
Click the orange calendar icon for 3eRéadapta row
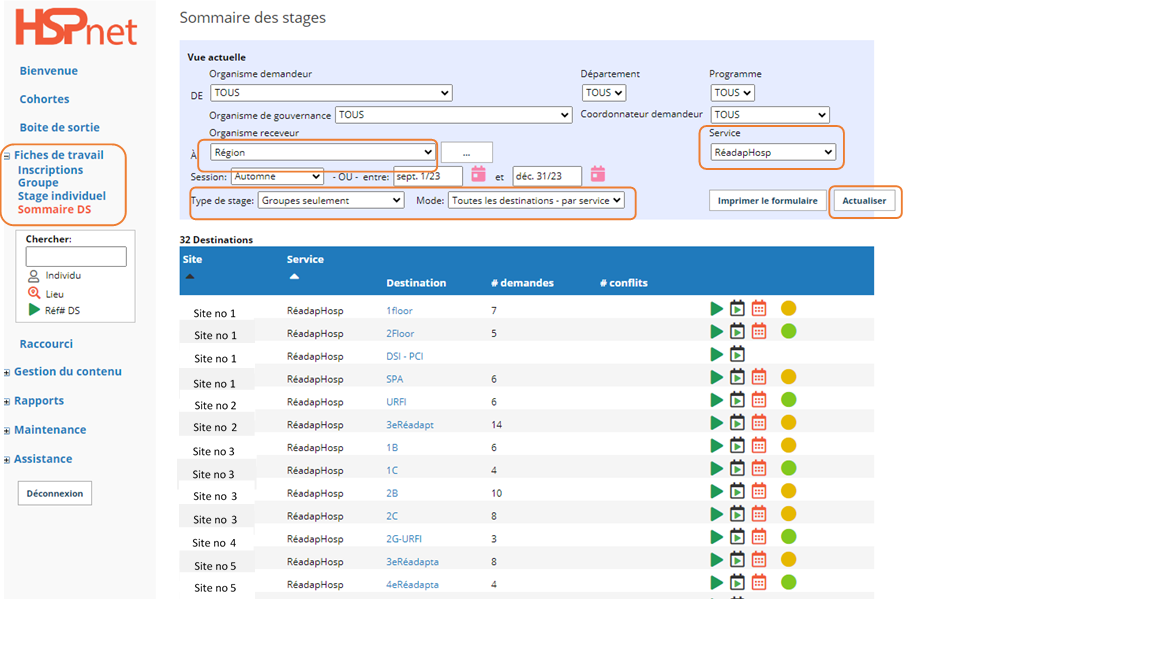pos(759,559)
